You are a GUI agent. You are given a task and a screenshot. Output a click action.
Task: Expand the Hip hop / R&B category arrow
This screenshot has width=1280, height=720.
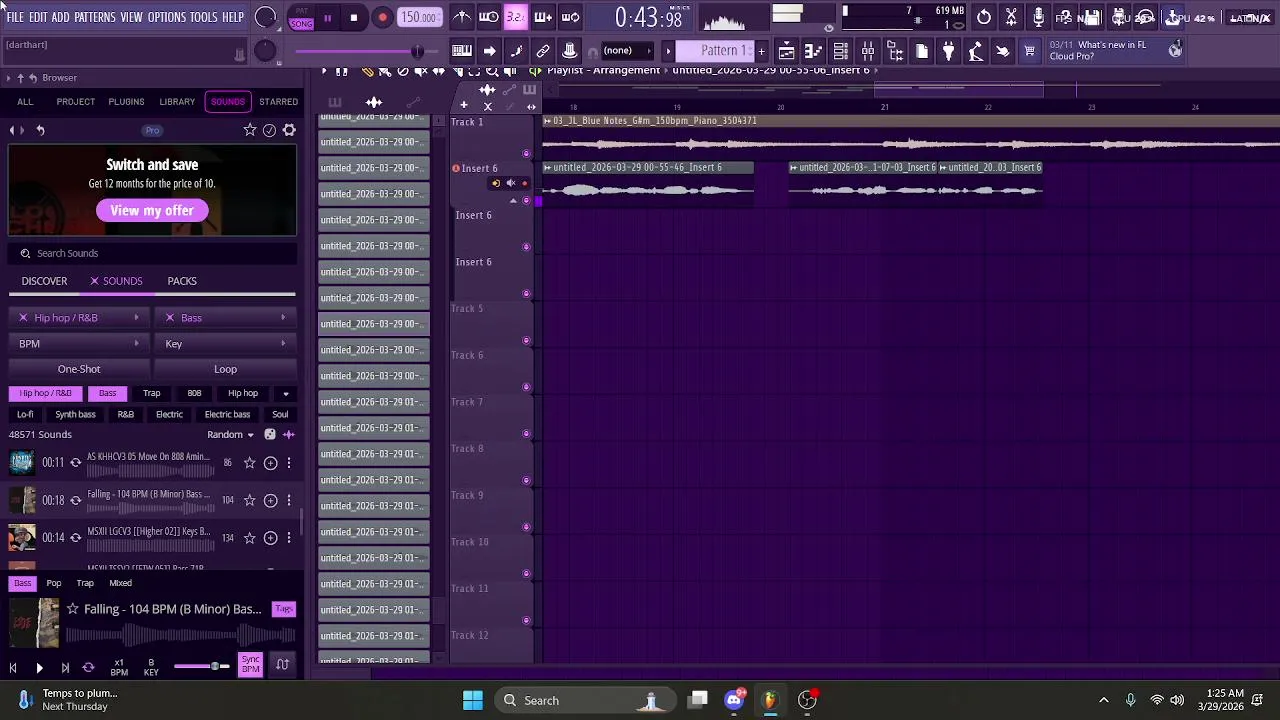[x=136, y=318]
